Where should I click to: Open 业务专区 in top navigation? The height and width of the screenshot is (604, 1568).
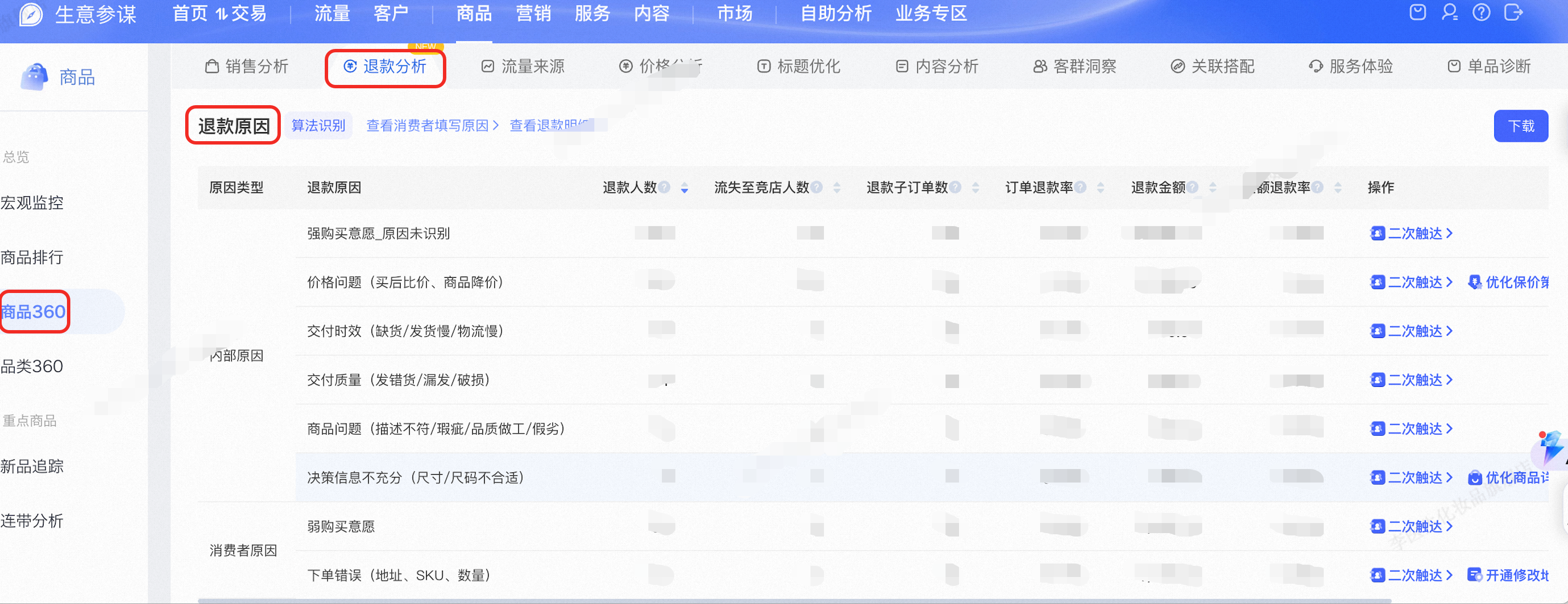pos(931,13)
